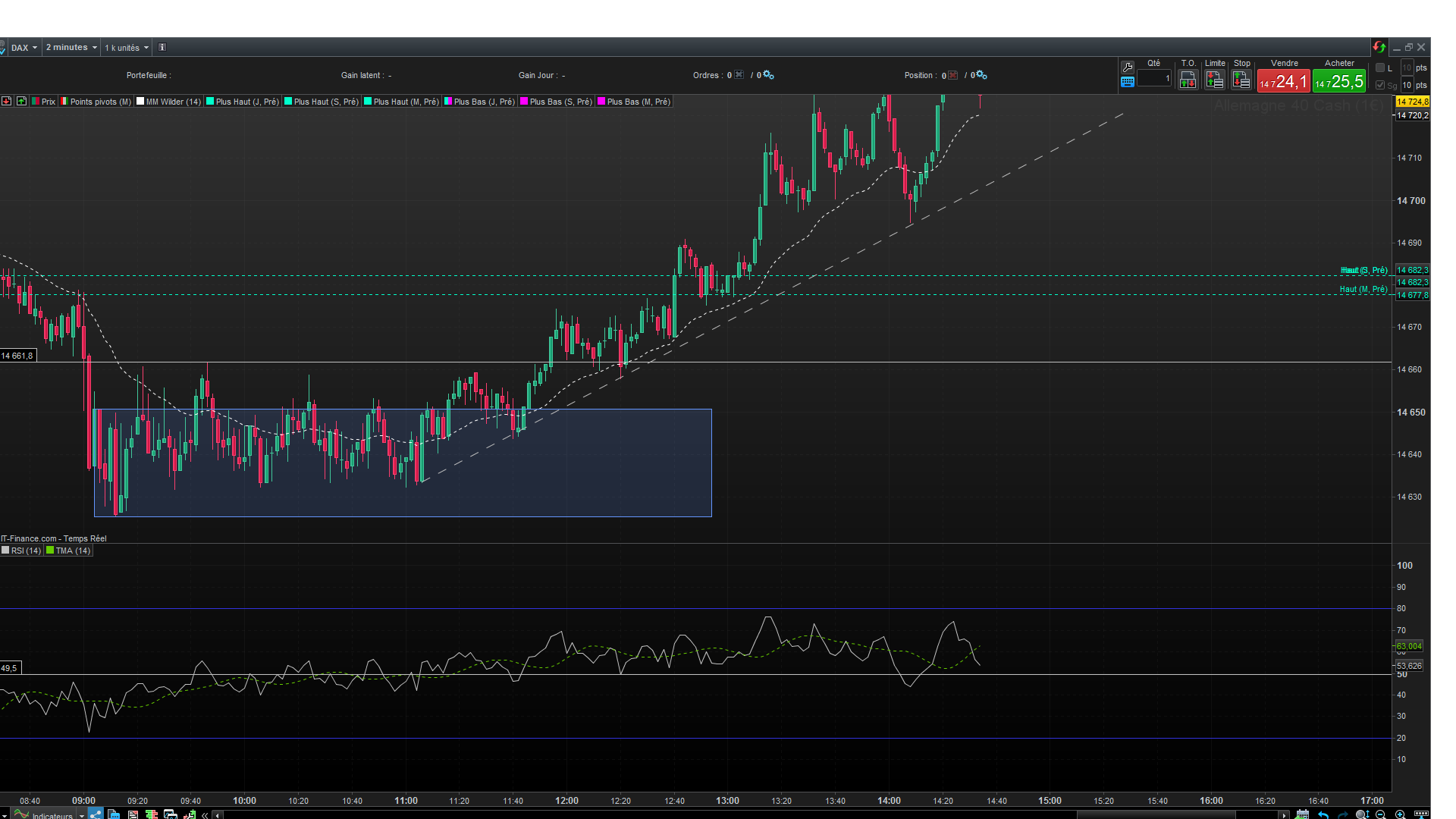
Task: Expand the 1 k unités dropdown
Action: point(126,47)
